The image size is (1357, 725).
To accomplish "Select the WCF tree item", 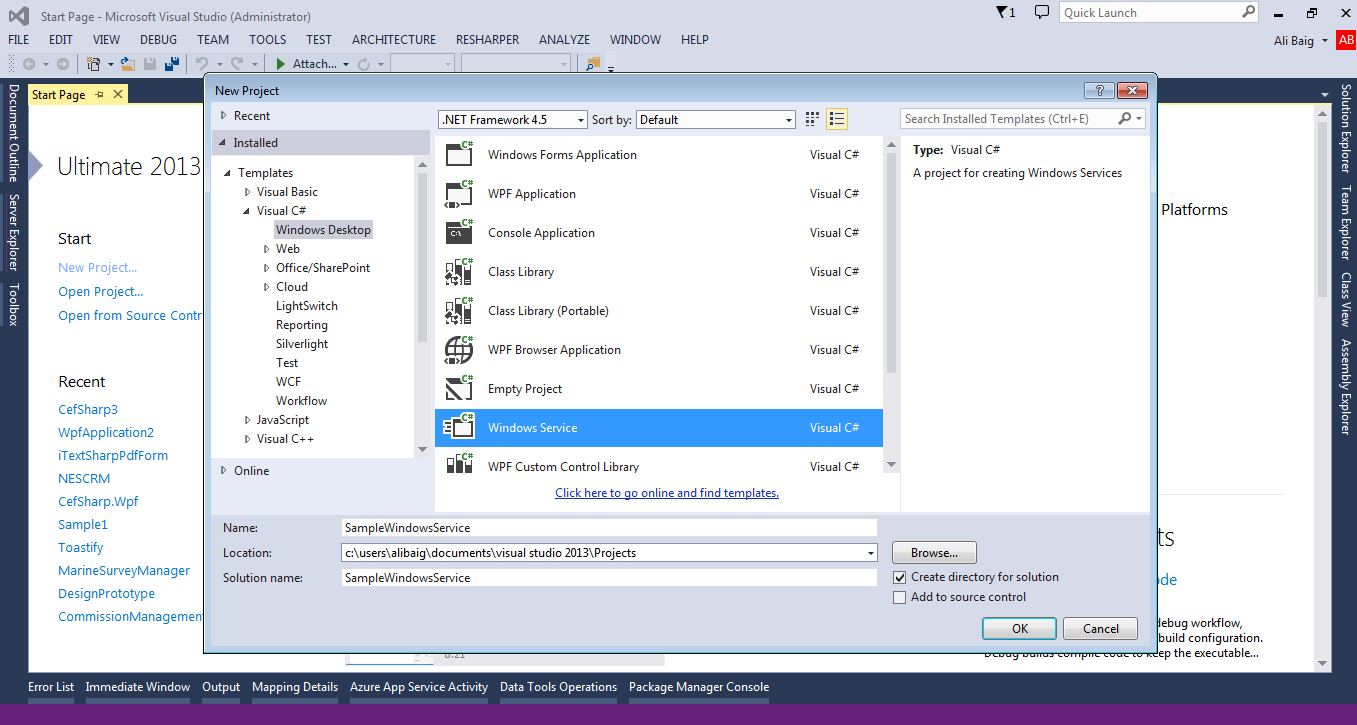I will click(x=288, y=382).
